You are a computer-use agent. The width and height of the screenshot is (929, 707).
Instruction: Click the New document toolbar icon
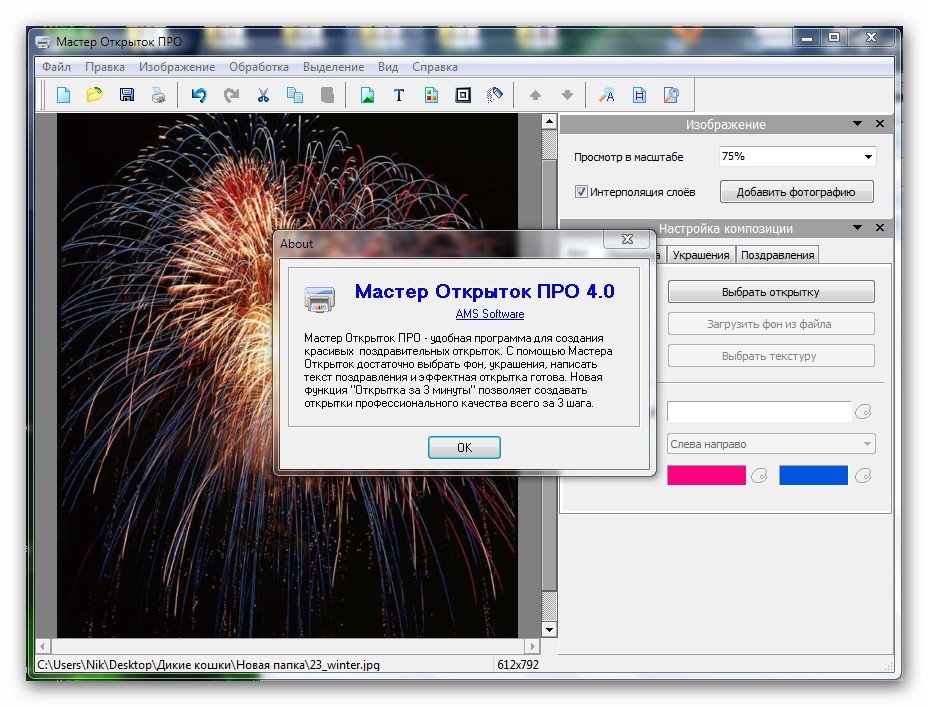63,96
